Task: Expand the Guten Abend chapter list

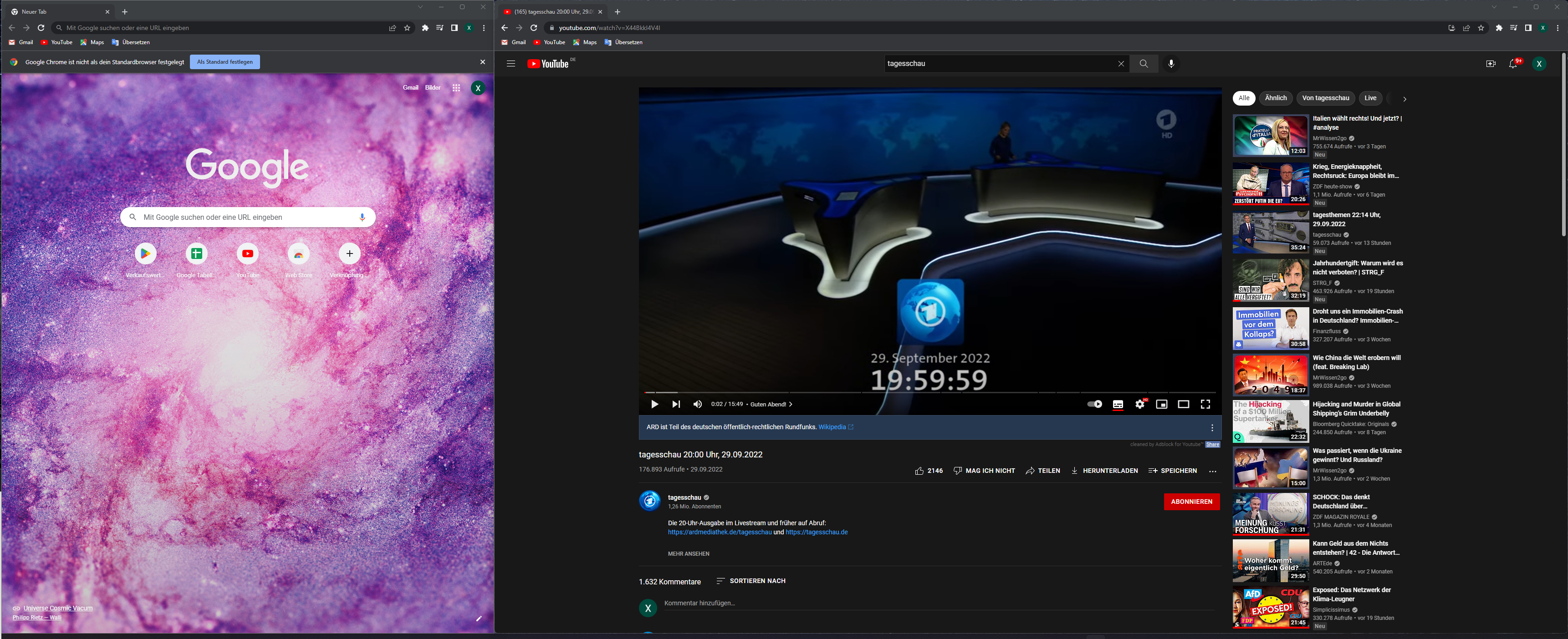Action: (771, 404)
